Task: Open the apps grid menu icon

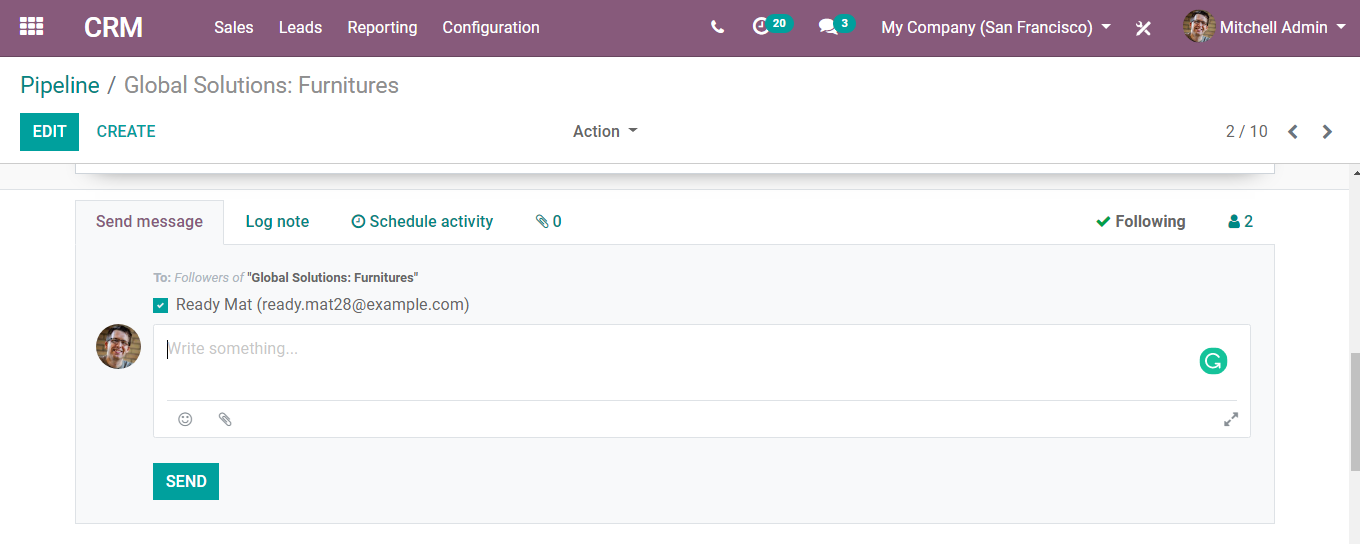Action: coord(32,27)
